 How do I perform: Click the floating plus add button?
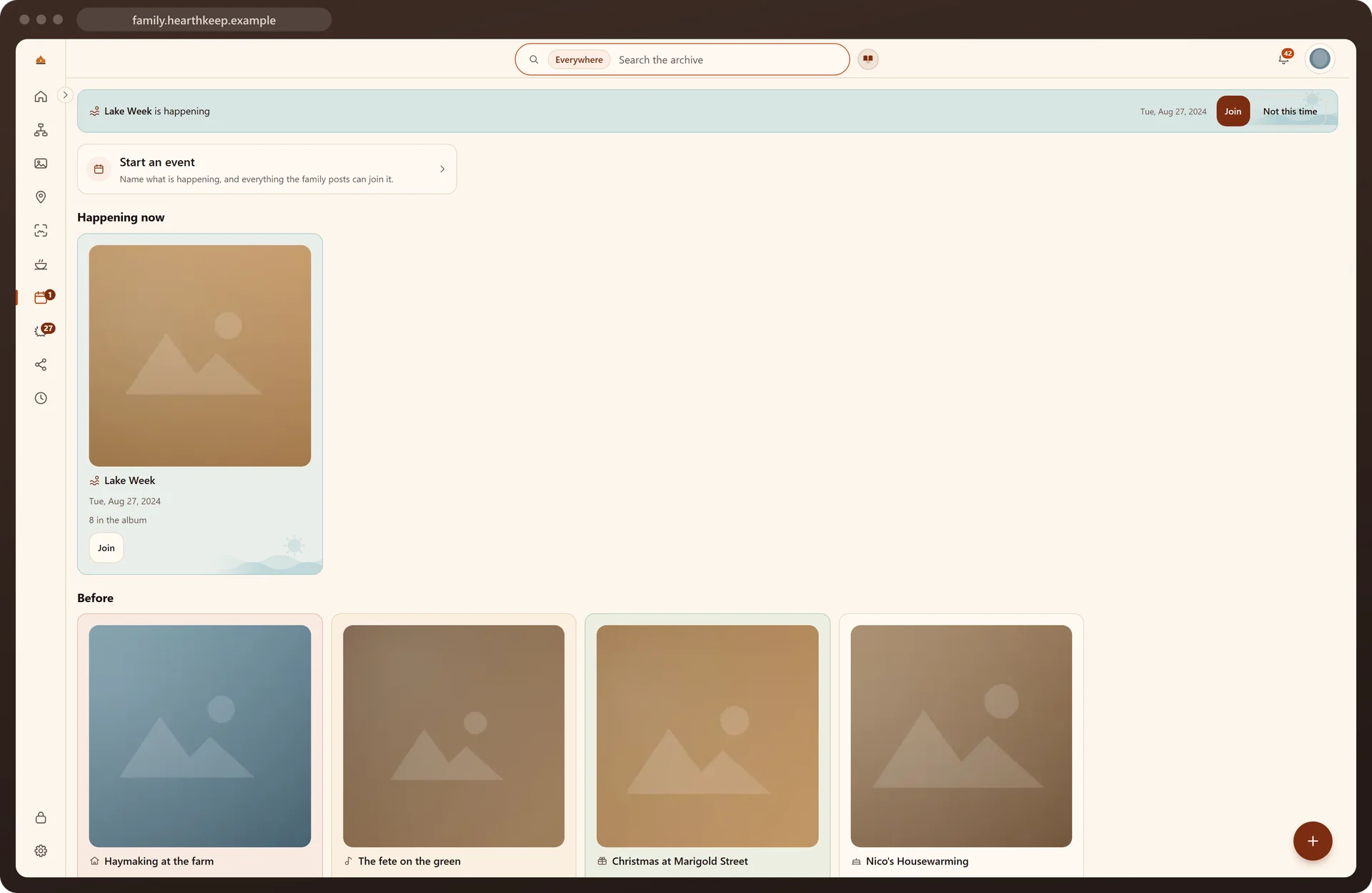coord(1313,842)
